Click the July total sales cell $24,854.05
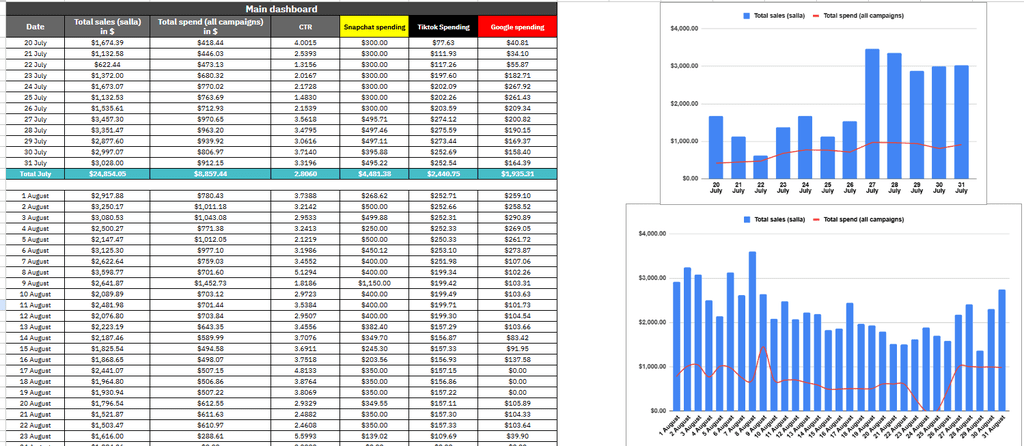This screenshot has width=1024, height=446. [x=107, y=174]
